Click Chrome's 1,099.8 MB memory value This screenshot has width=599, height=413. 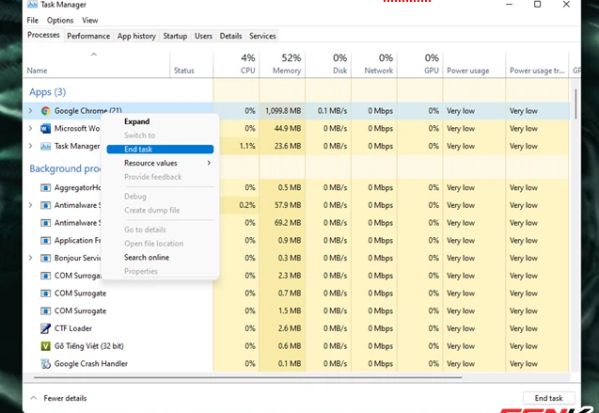[x=283, y=111]
